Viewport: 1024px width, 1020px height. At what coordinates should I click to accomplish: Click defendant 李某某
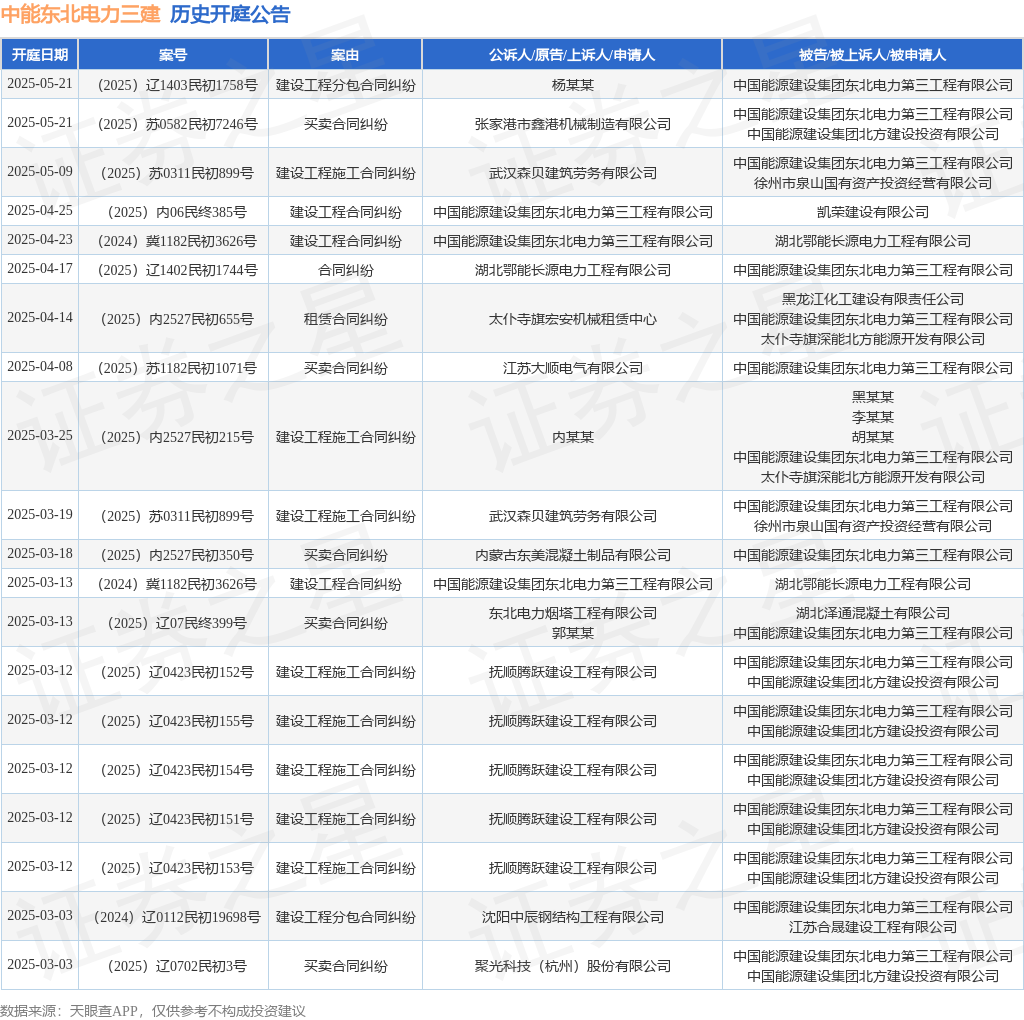pos(872,417)
